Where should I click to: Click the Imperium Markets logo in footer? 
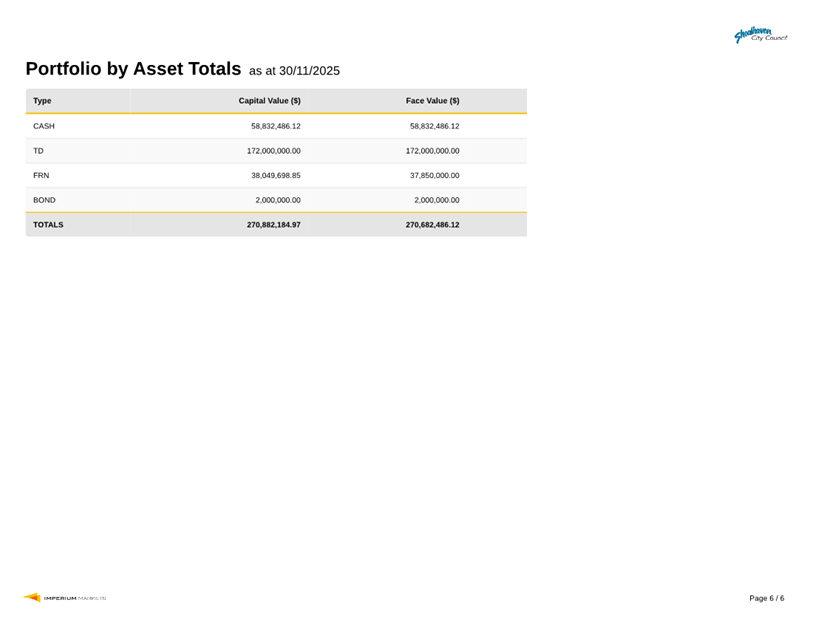click(x=65, y=598)
